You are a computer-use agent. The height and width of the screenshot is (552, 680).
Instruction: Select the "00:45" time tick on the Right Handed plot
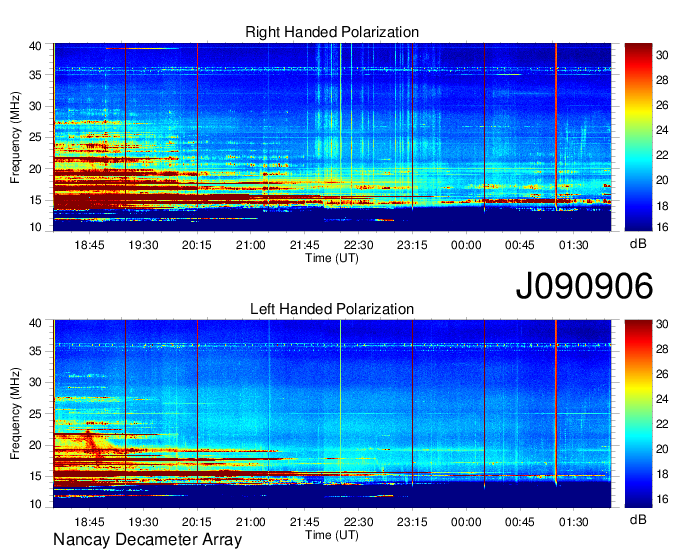pyautogui.click(x=520, y=245)
